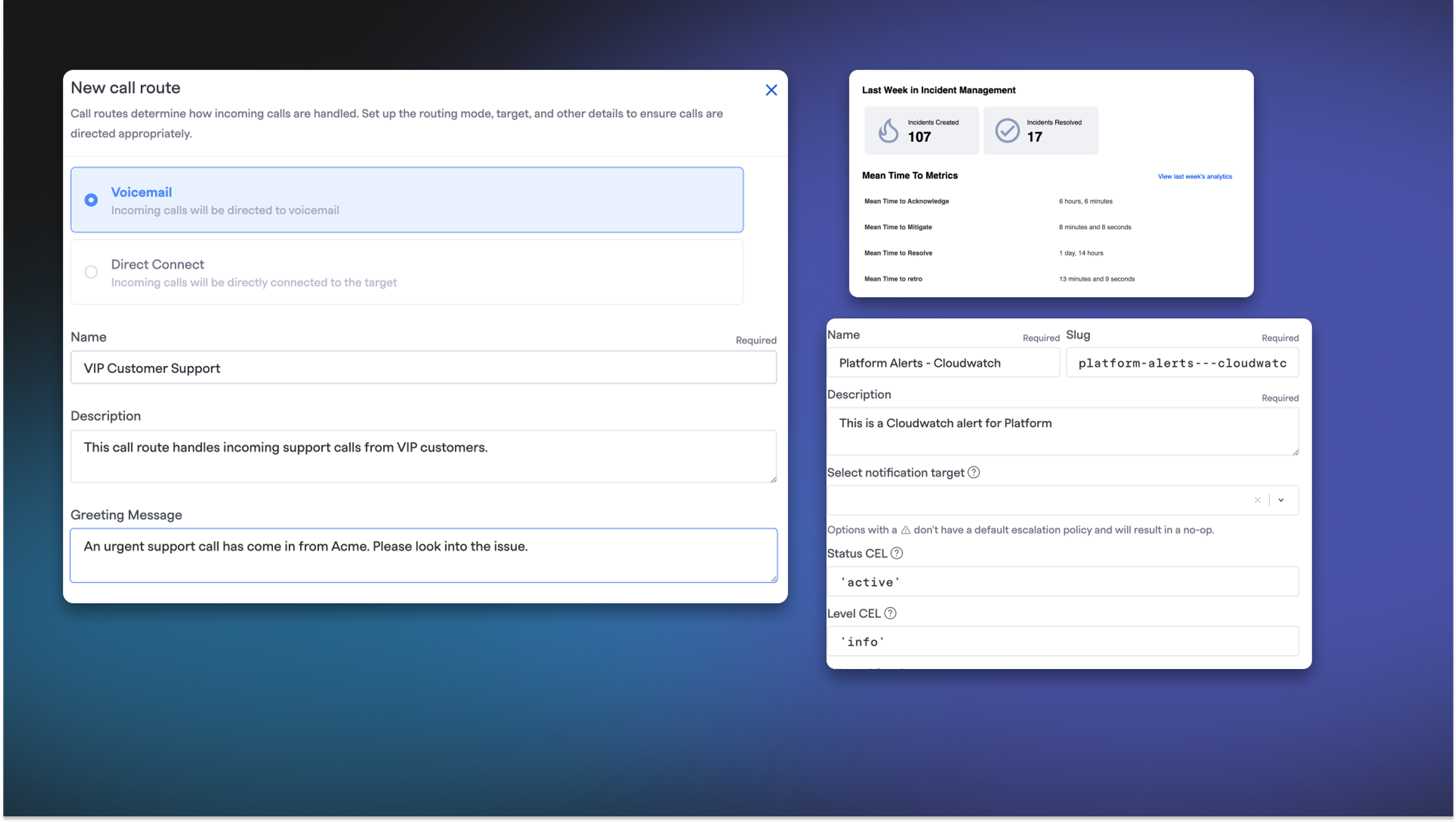Click the Level CEL 'info' field

click(1063, 642)
